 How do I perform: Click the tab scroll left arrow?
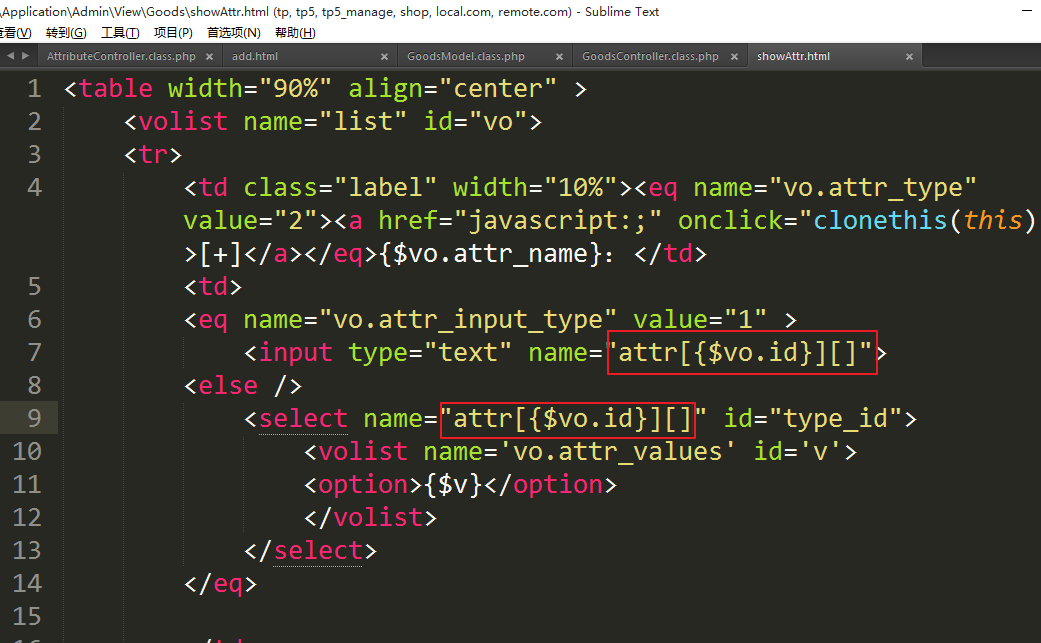(x=11, y=56)
